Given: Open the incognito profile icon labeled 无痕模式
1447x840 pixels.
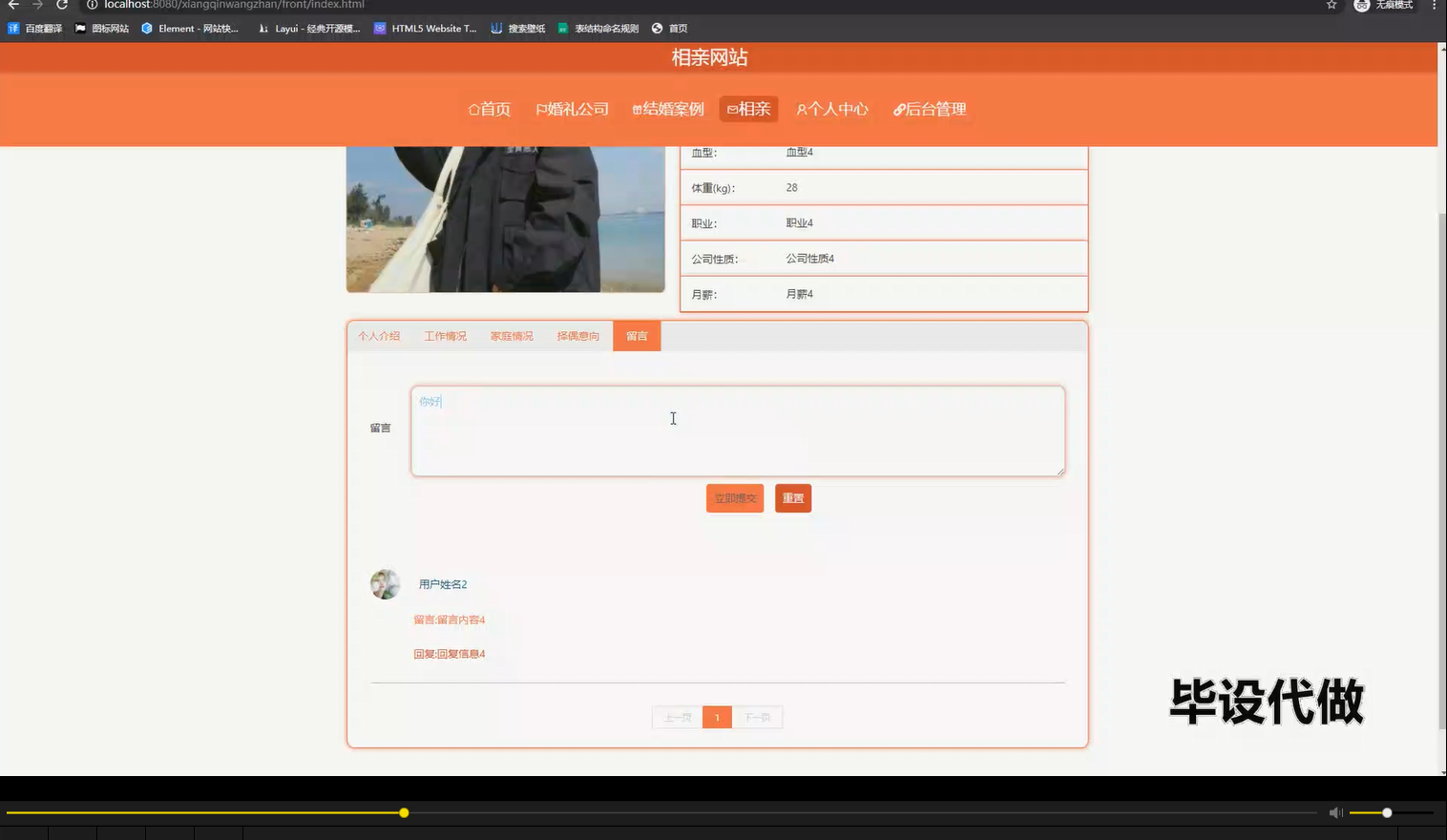Looking at the screenshot, I should pyautogui.click(x=1383, y=5).
